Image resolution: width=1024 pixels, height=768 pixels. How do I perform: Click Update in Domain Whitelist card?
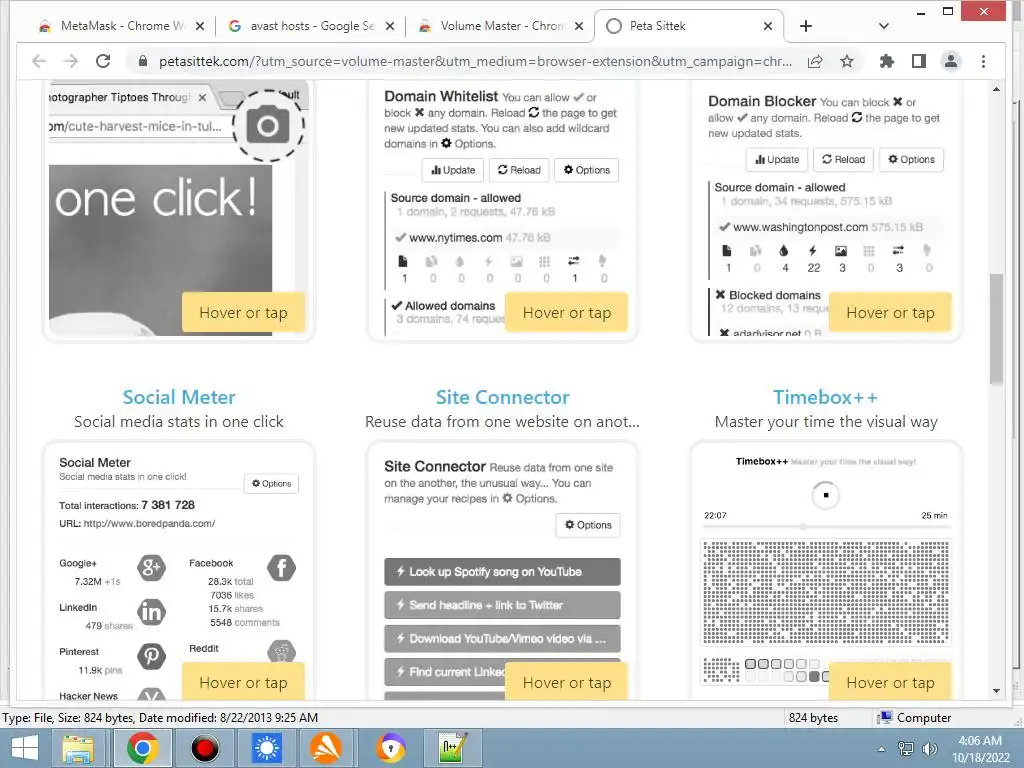(453, 170)
